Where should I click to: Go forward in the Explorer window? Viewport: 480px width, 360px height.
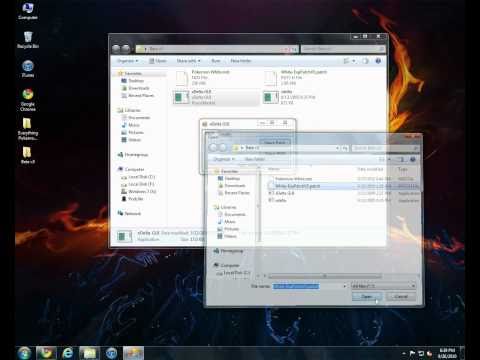coord(126,49)
